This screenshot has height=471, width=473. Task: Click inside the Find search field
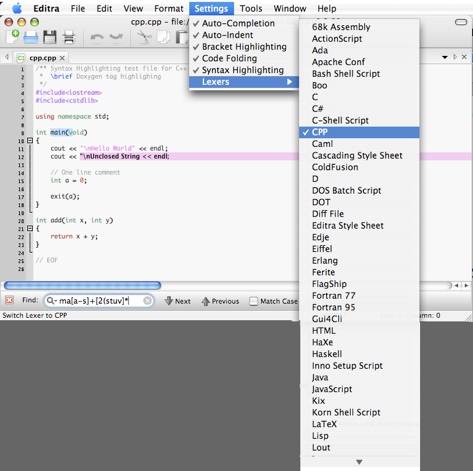pyautogui.click(x=99, y=301)
